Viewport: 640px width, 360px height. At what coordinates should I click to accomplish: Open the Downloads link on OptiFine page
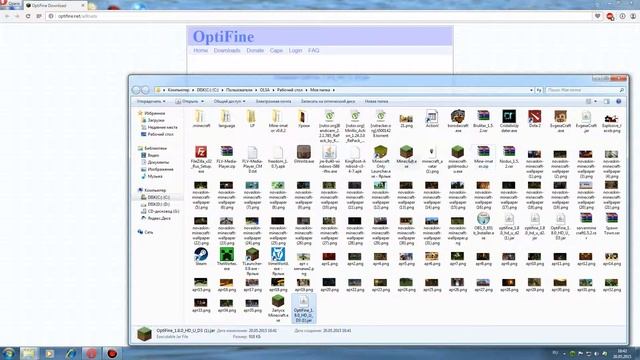227,51
